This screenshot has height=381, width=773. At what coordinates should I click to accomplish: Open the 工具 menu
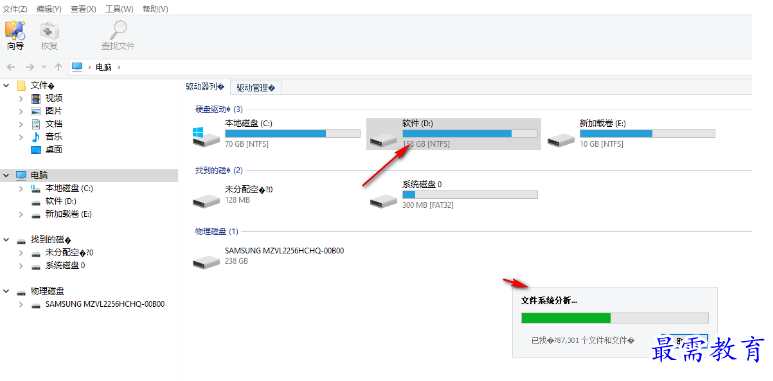119,9
